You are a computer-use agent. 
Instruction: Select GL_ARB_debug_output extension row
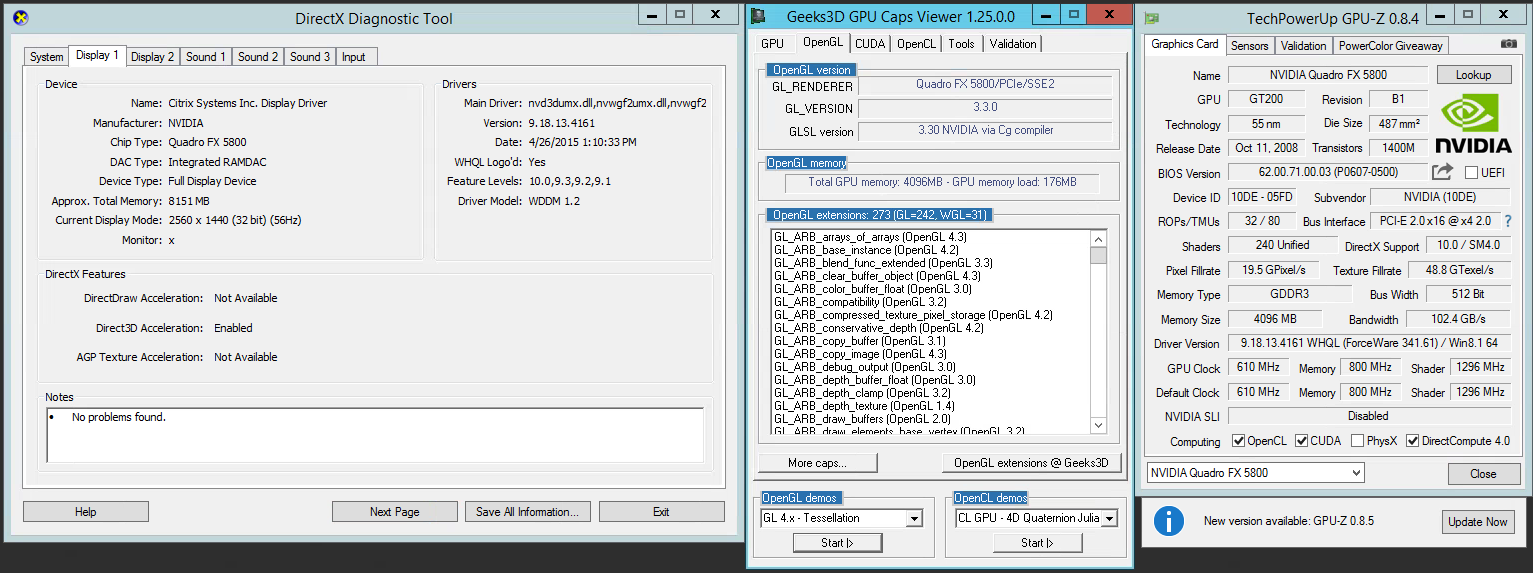pos(864,367)
